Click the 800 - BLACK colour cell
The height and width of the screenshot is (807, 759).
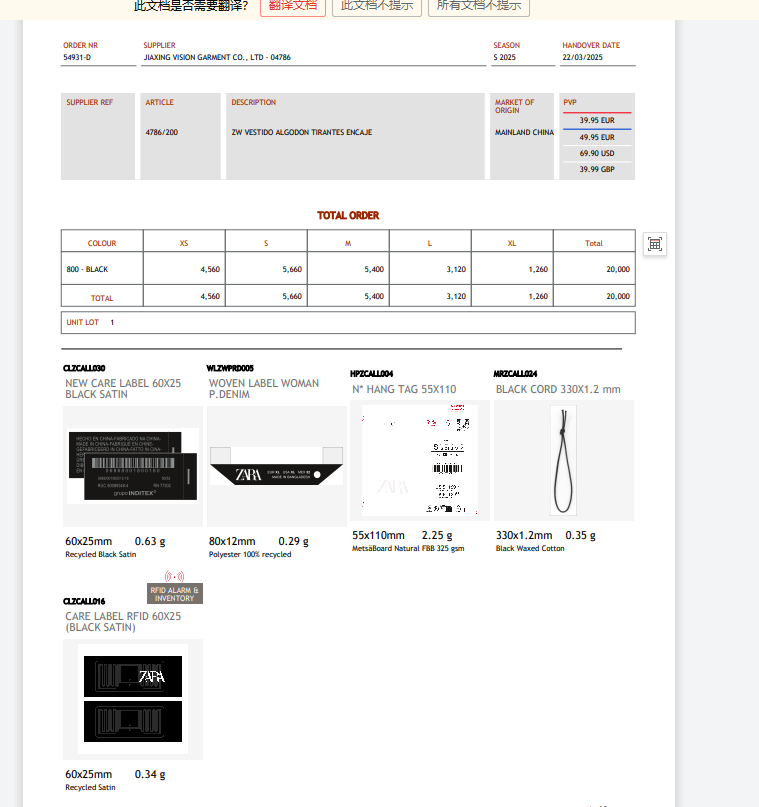click(x=87, y=269)
